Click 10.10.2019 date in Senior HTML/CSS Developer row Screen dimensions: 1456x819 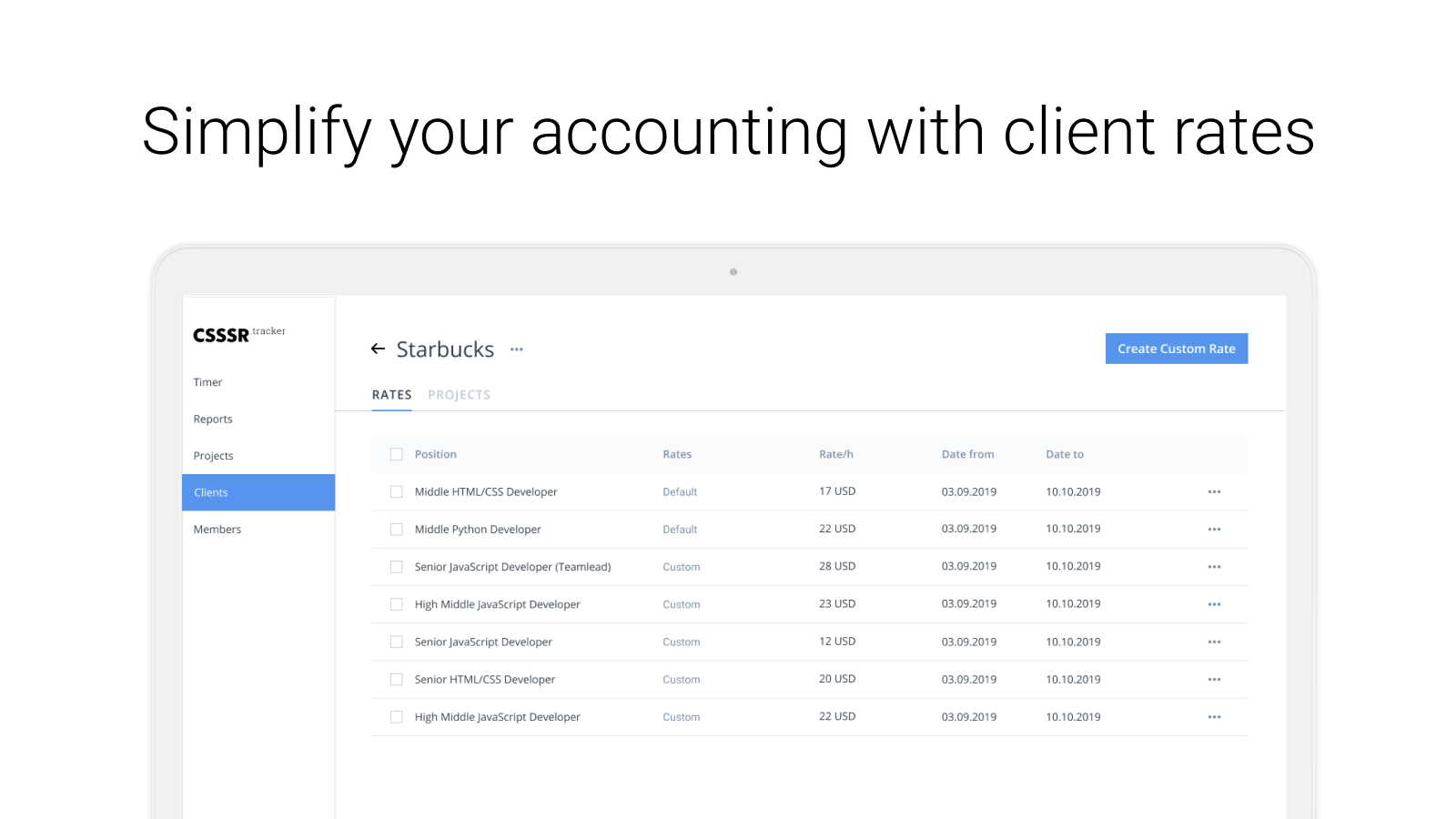(x=1073, y=680)
